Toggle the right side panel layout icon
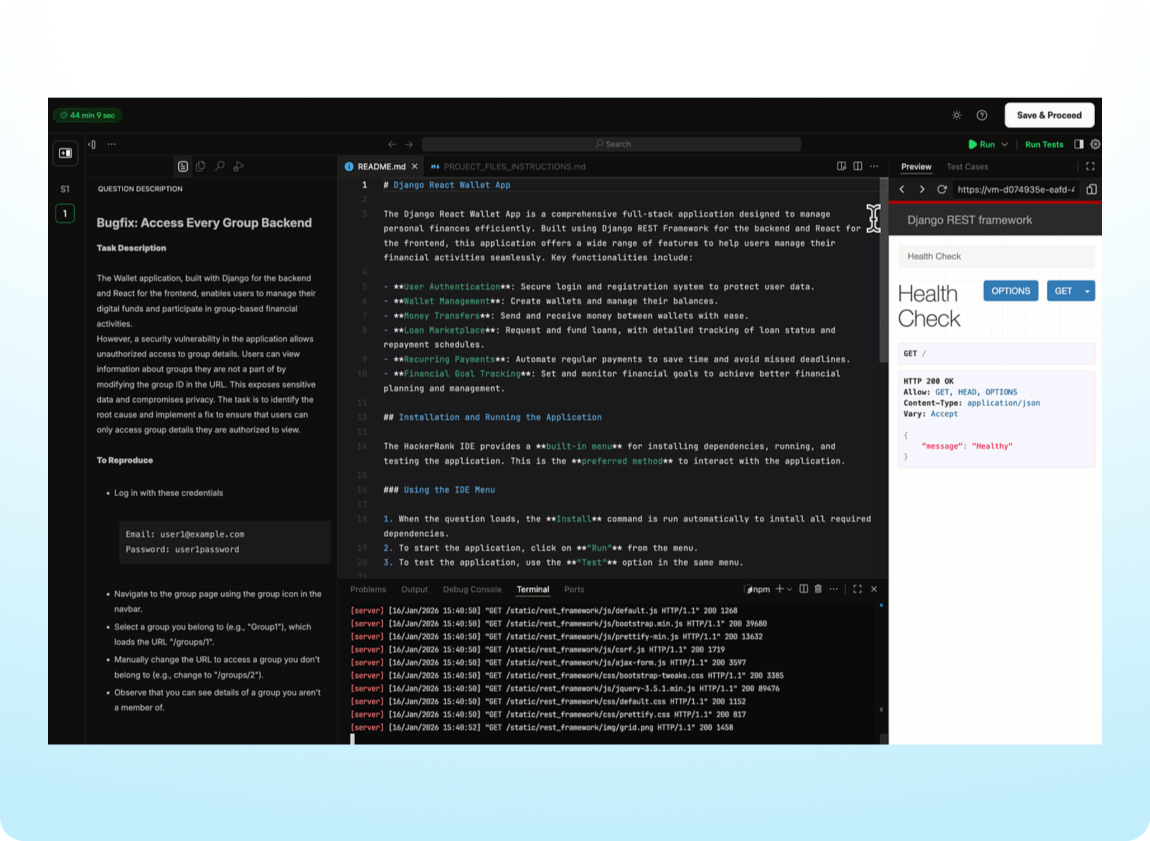The width and height of the screenshot is (1150, 841). (1079, 144)
